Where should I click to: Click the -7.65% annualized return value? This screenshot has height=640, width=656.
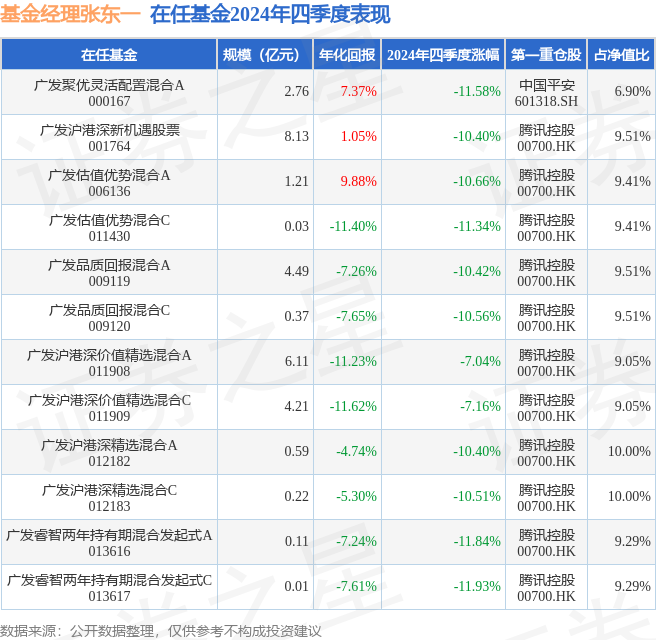[x=356, y=316]
